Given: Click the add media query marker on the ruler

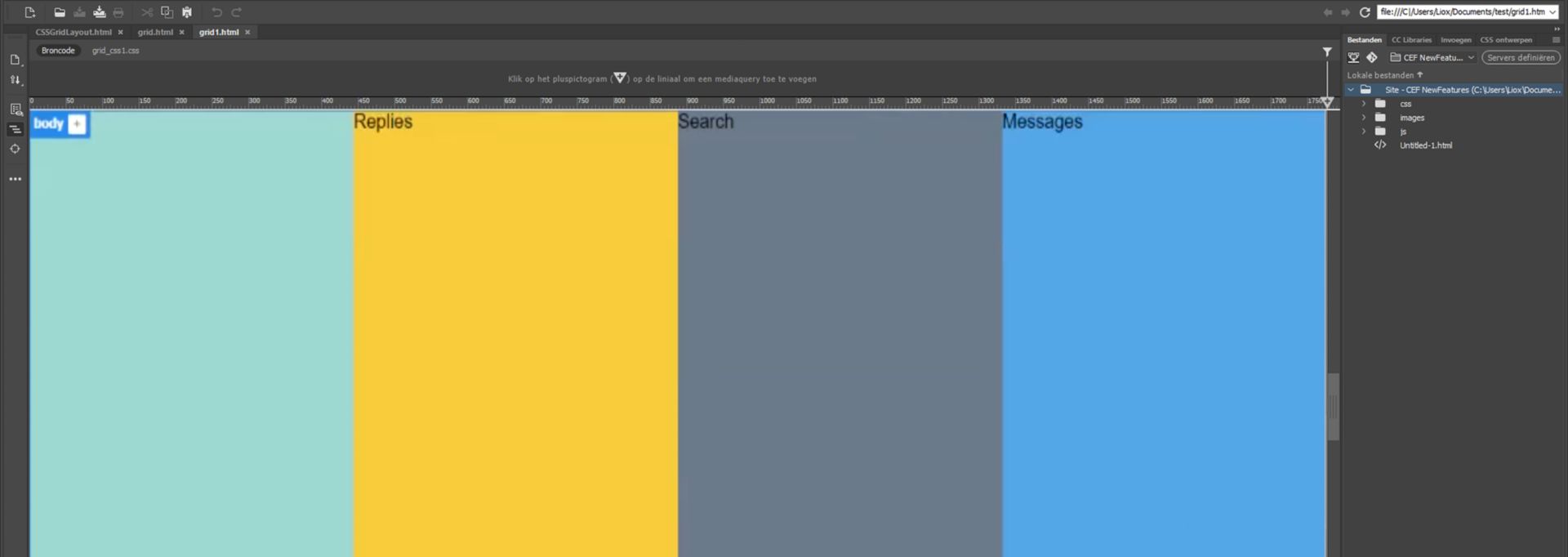Looking at the screenshot, I should (x=1327, y=102).
